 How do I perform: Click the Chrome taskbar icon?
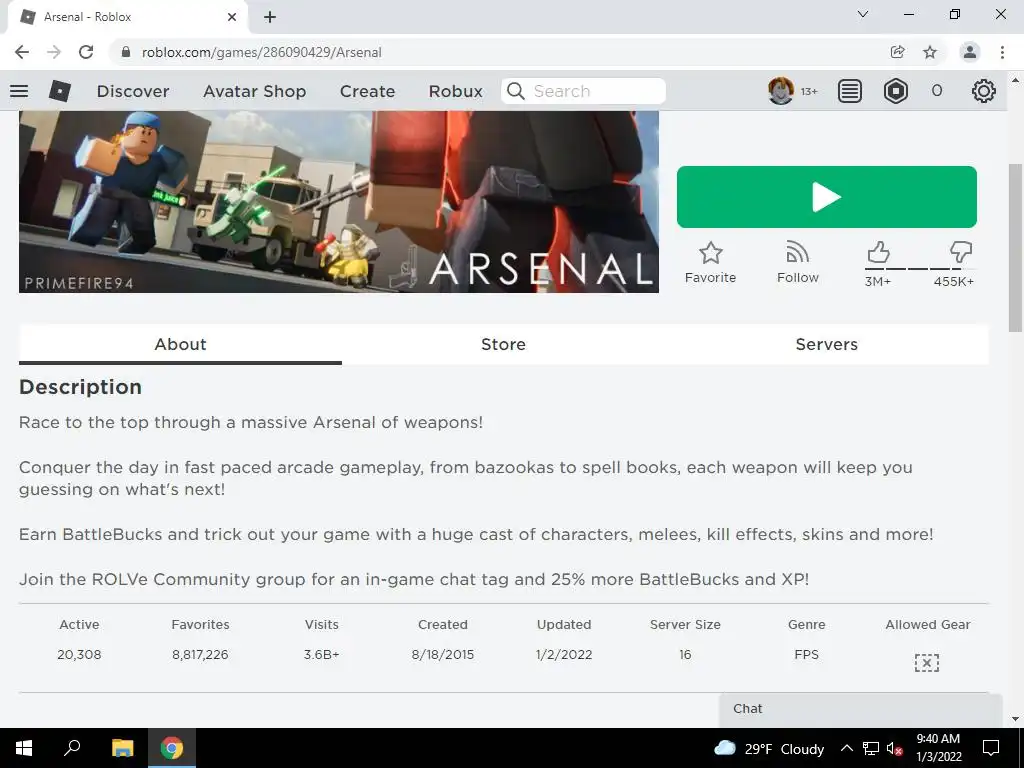point(172,748)
